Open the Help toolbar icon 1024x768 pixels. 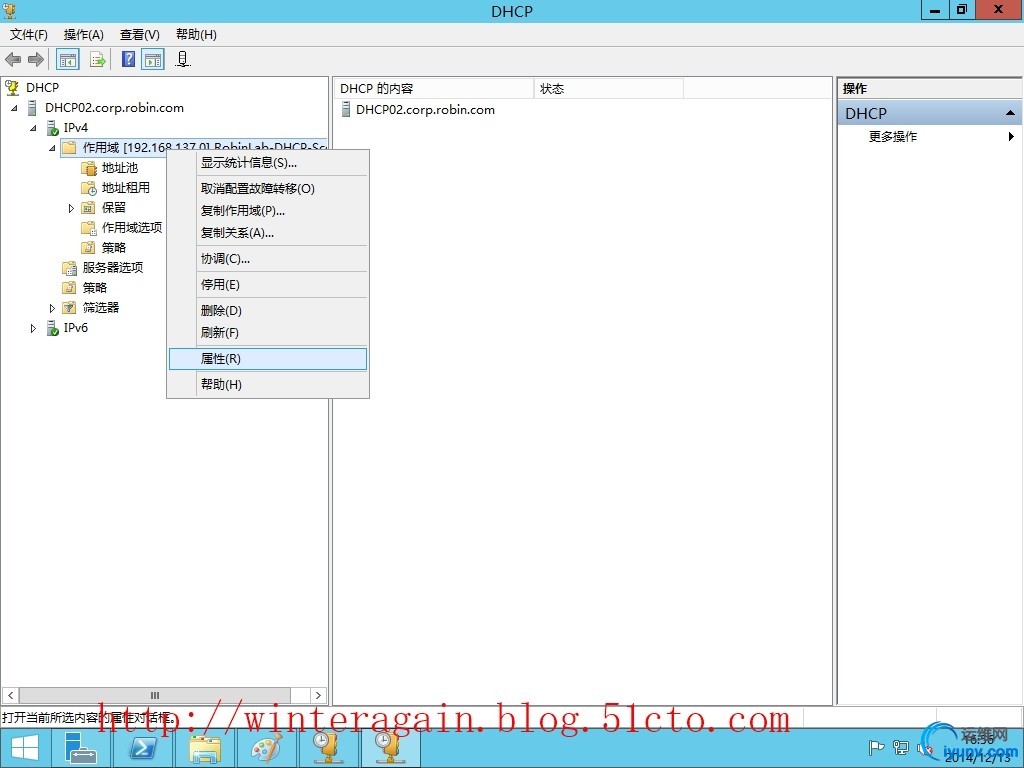coord(129,59)
